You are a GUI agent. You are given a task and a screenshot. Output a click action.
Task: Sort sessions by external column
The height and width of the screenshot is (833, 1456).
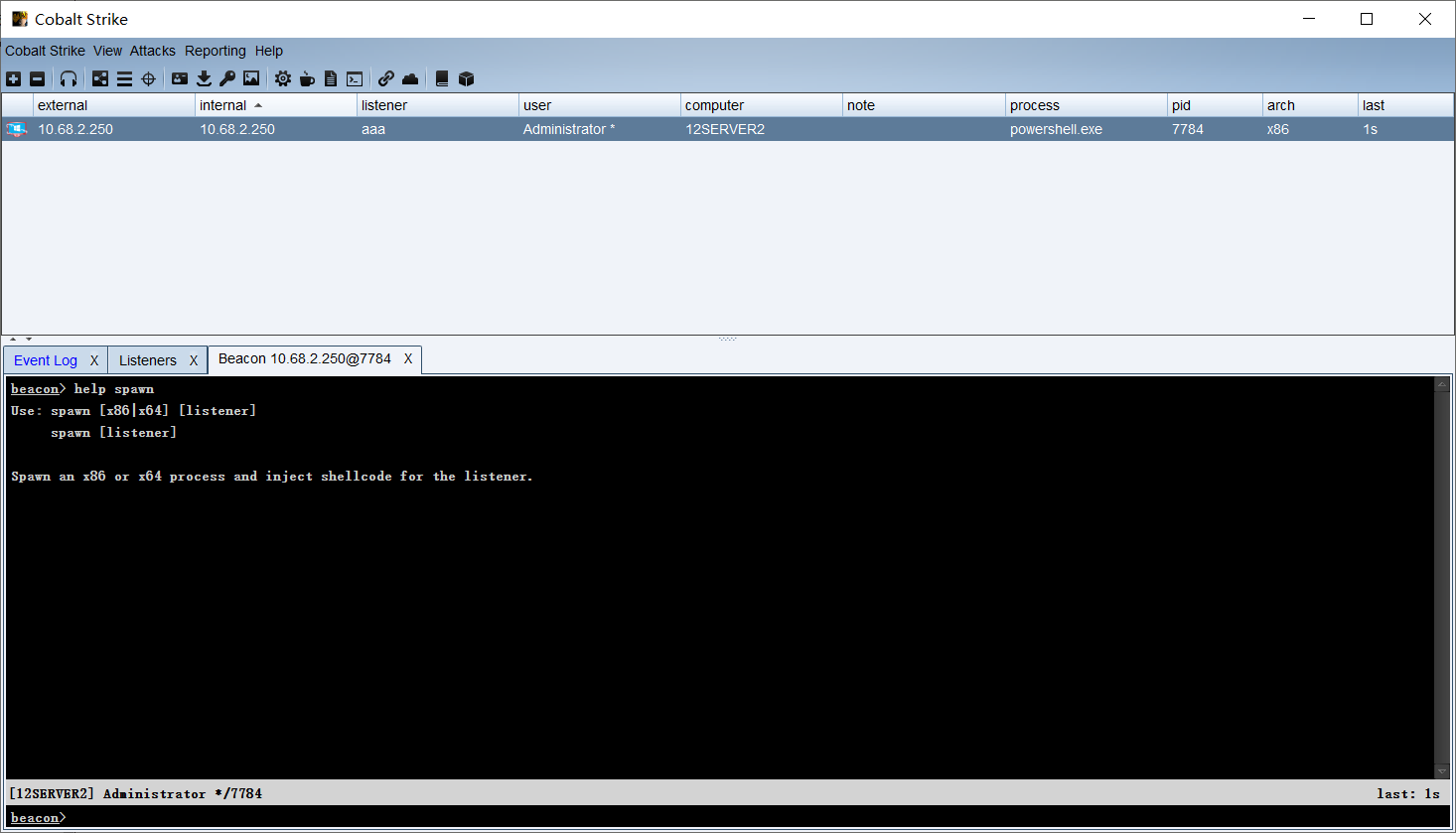coord(114,105)
